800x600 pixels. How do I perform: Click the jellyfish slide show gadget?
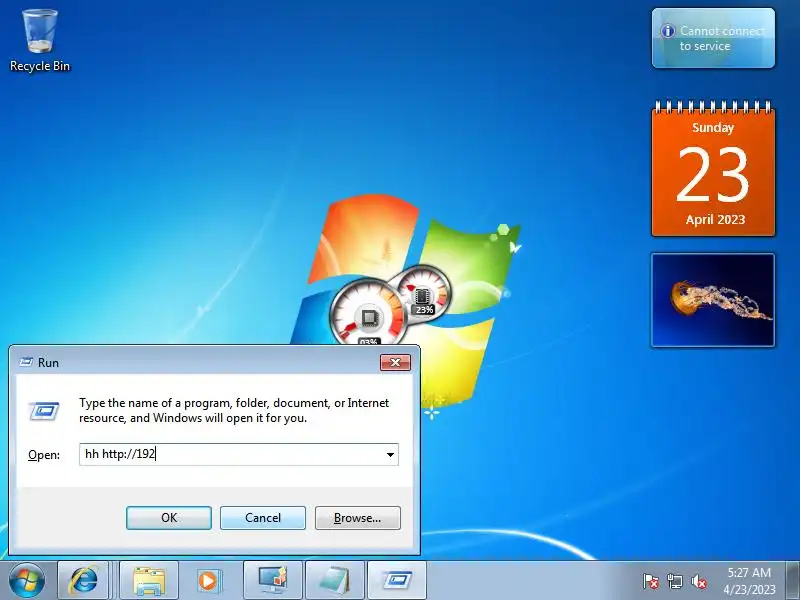click(713, 300)
